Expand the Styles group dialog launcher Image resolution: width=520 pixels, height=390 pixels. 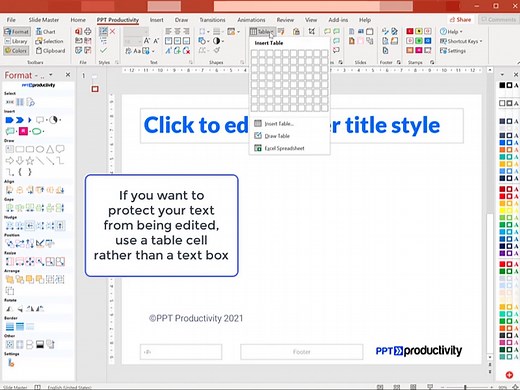pyautogui.click(x=117, y=62)
